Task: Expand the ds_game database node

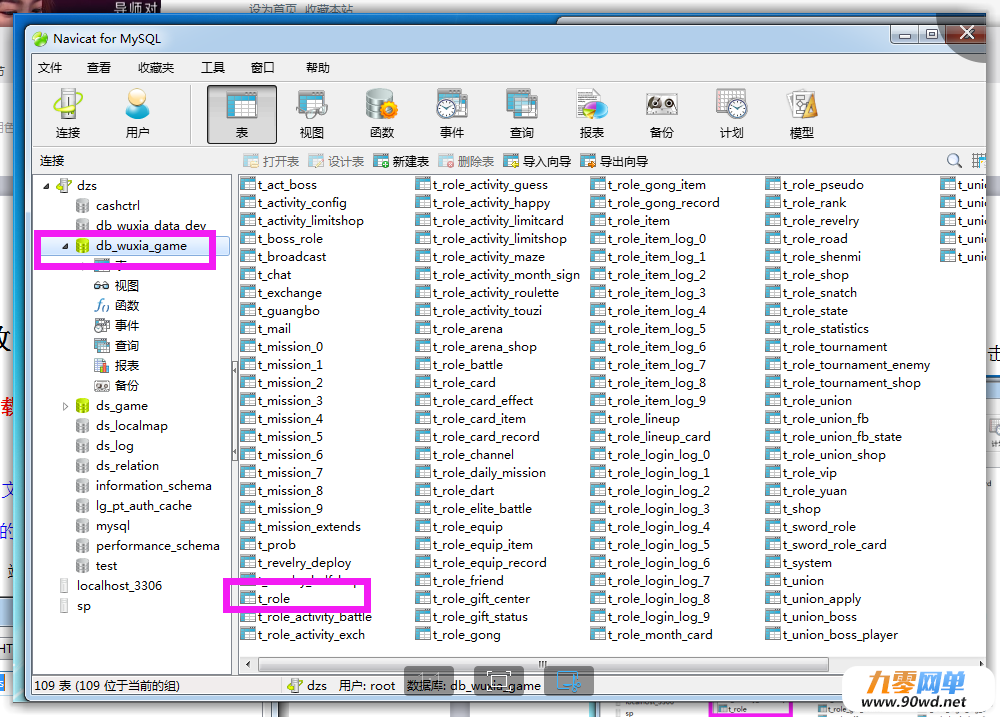Action: pyautogui.click(x=65, y=406)
